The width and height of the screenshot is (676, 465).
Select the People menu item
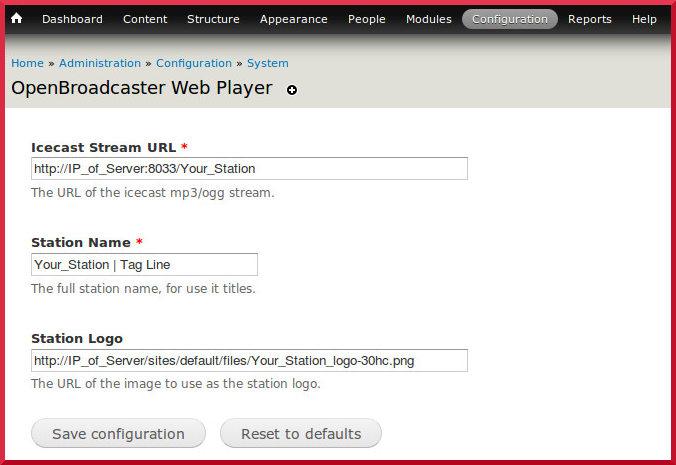click(366, 19)
